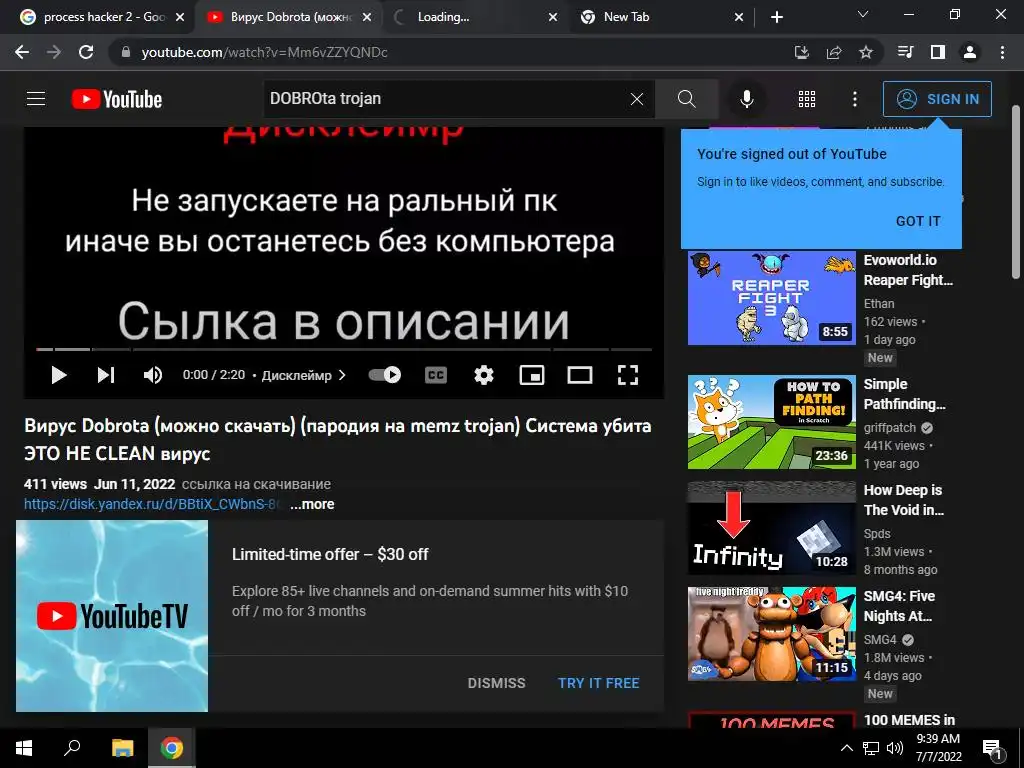Open griffpatch channel name
This screenshot has height=768, width=1024.
[889, 428]
